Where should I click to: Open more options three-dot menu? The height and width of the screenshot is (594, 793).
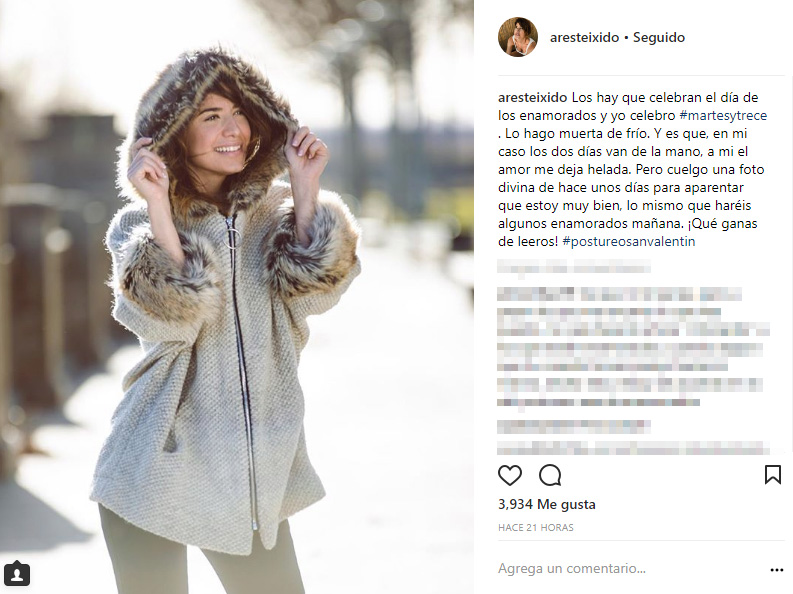click(x=776, y=570)
